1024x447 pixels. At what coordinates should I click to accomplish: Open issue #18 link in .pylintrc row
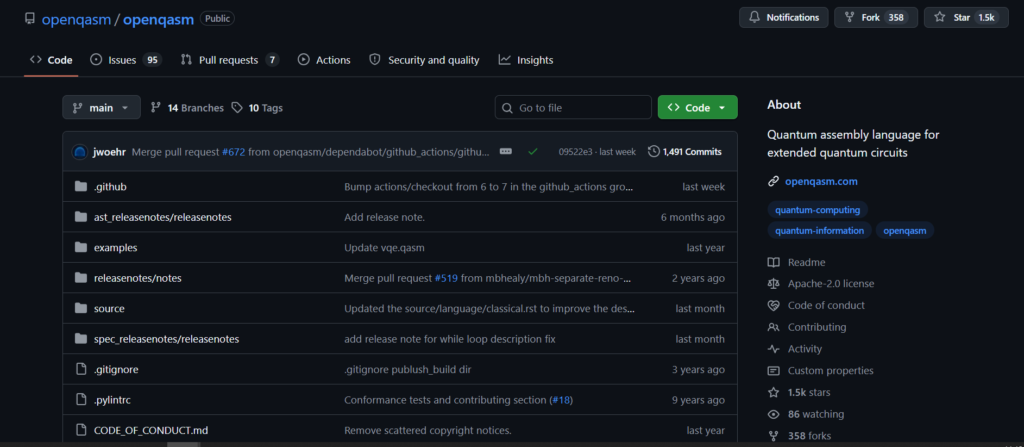561,400
